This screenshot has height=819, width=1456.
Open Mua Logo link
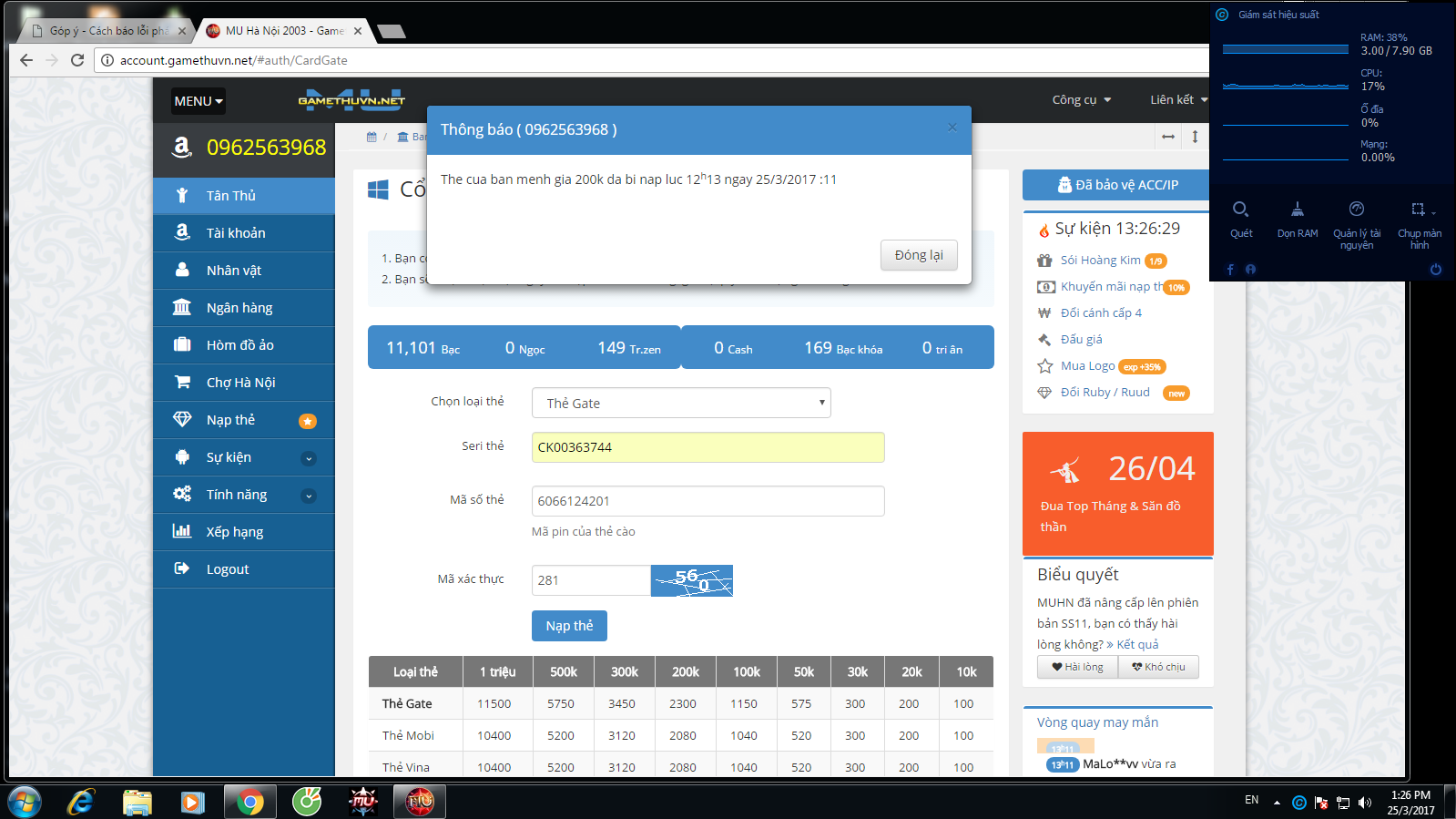tap(1087, 366)
